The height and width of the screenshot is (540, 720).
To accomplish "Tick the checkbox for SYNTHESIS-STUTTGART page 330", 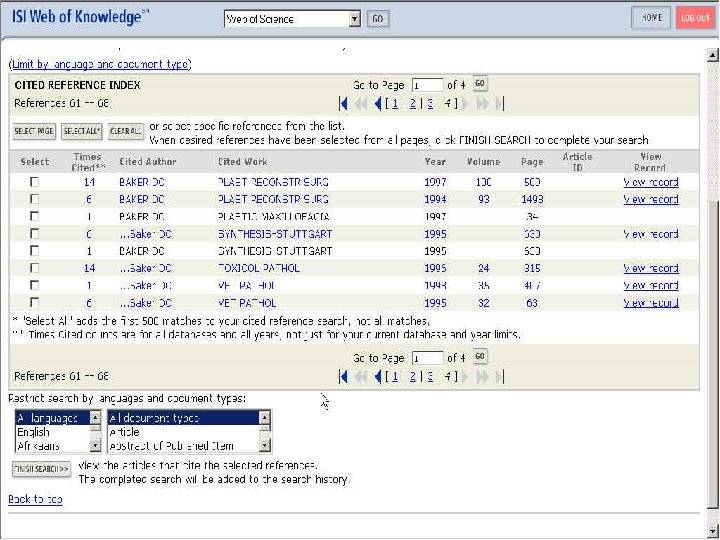I will pos(35,234).
